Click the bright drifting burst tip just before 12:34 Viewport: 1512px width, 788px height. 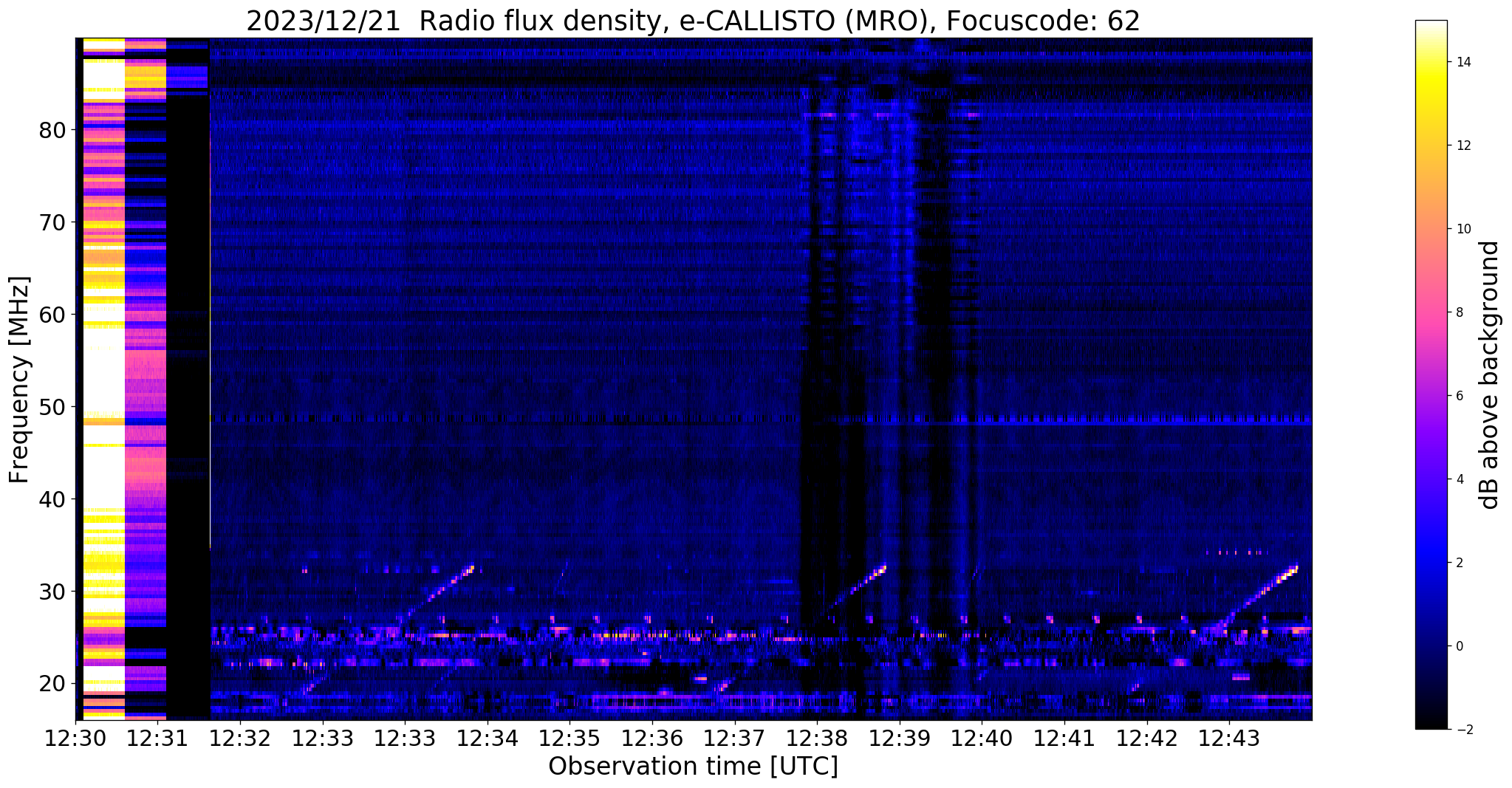tap(470, 569)
